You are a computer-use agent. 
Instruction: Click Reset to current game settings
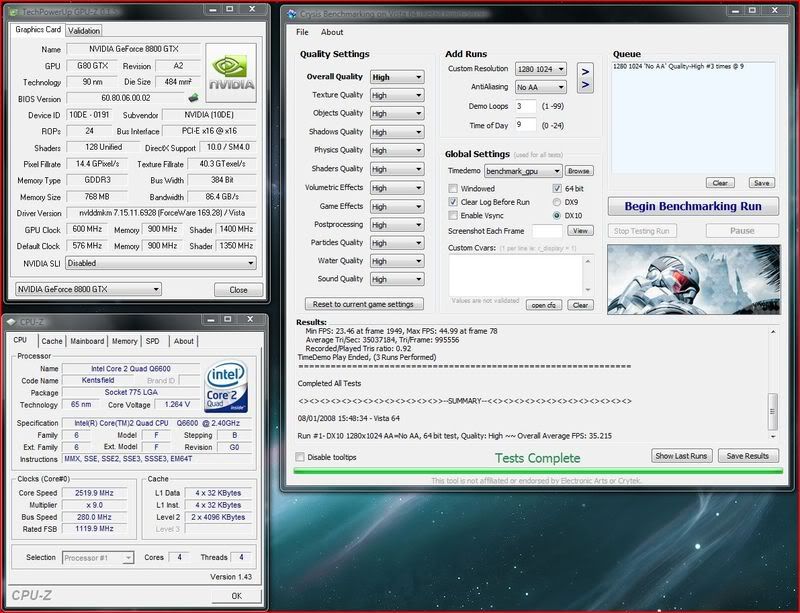click(x=364, y=304)
